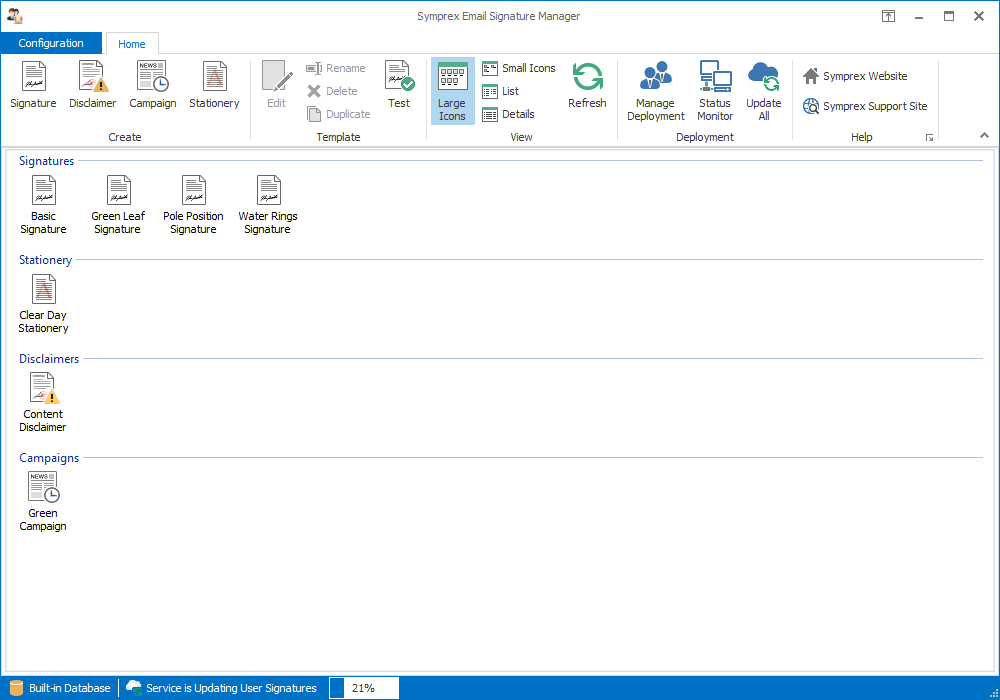This screenshot has width=1000, height=700.
Task: Select the Clear Day Stationery item
Action: click(x=43, y=303)
